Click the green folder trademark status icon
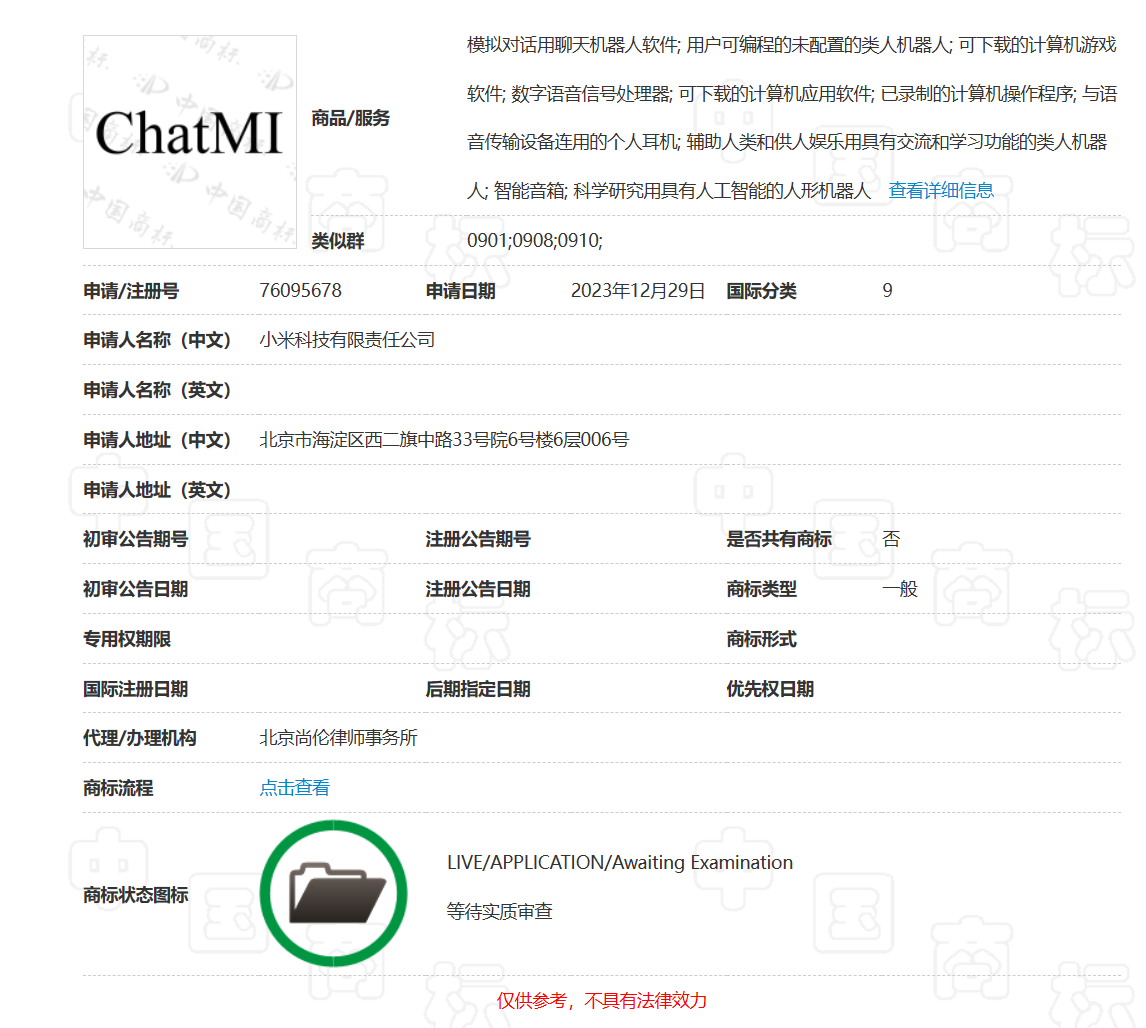Viewport: 1146px width, 1028px height. (x=333, y=893)
